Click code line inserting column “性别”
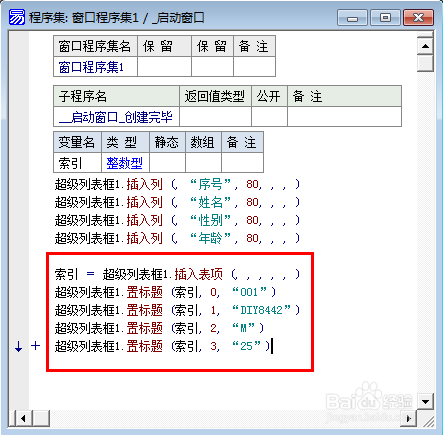Viewport: 443px width, 435px height. pos(177,220)
